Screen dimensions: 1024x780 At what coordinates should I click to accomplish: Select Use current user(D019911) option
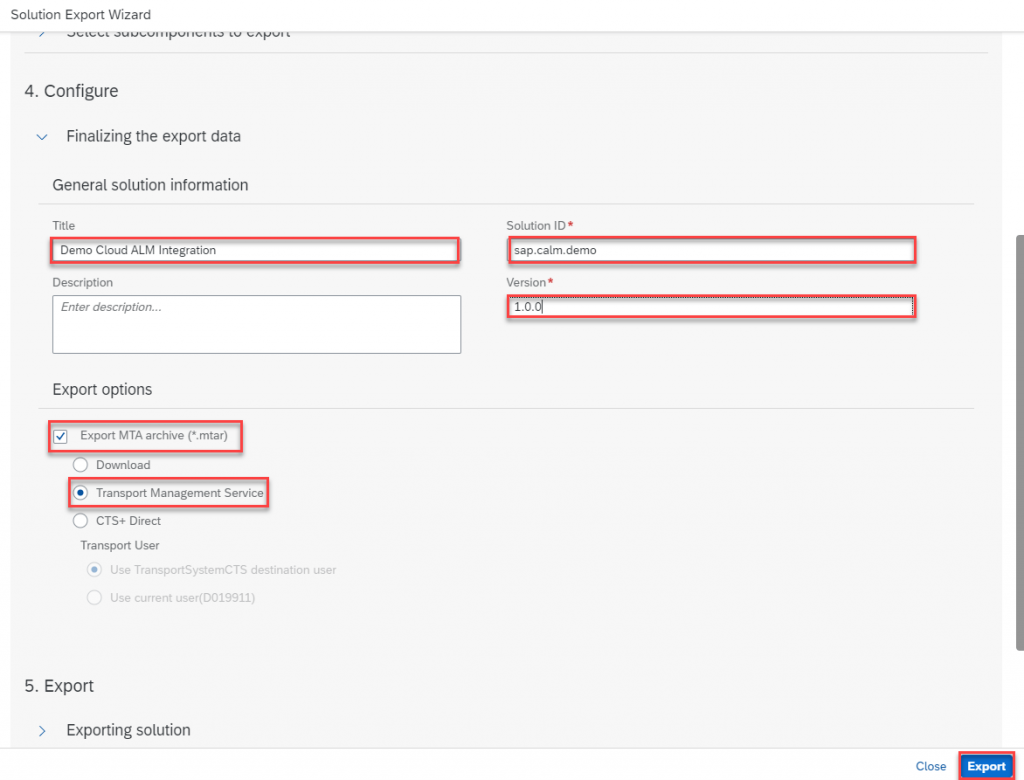click(x=95, y=598)
